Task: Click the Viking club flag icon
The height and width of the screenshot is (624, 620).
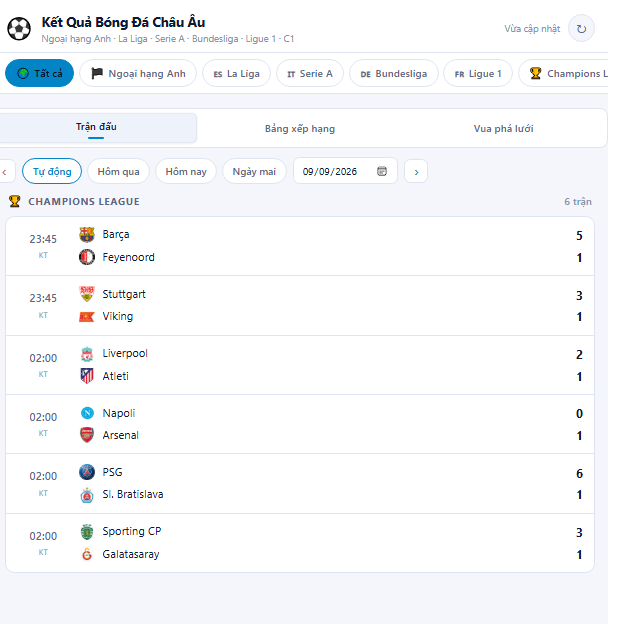Action: click(x=87, y=317)
